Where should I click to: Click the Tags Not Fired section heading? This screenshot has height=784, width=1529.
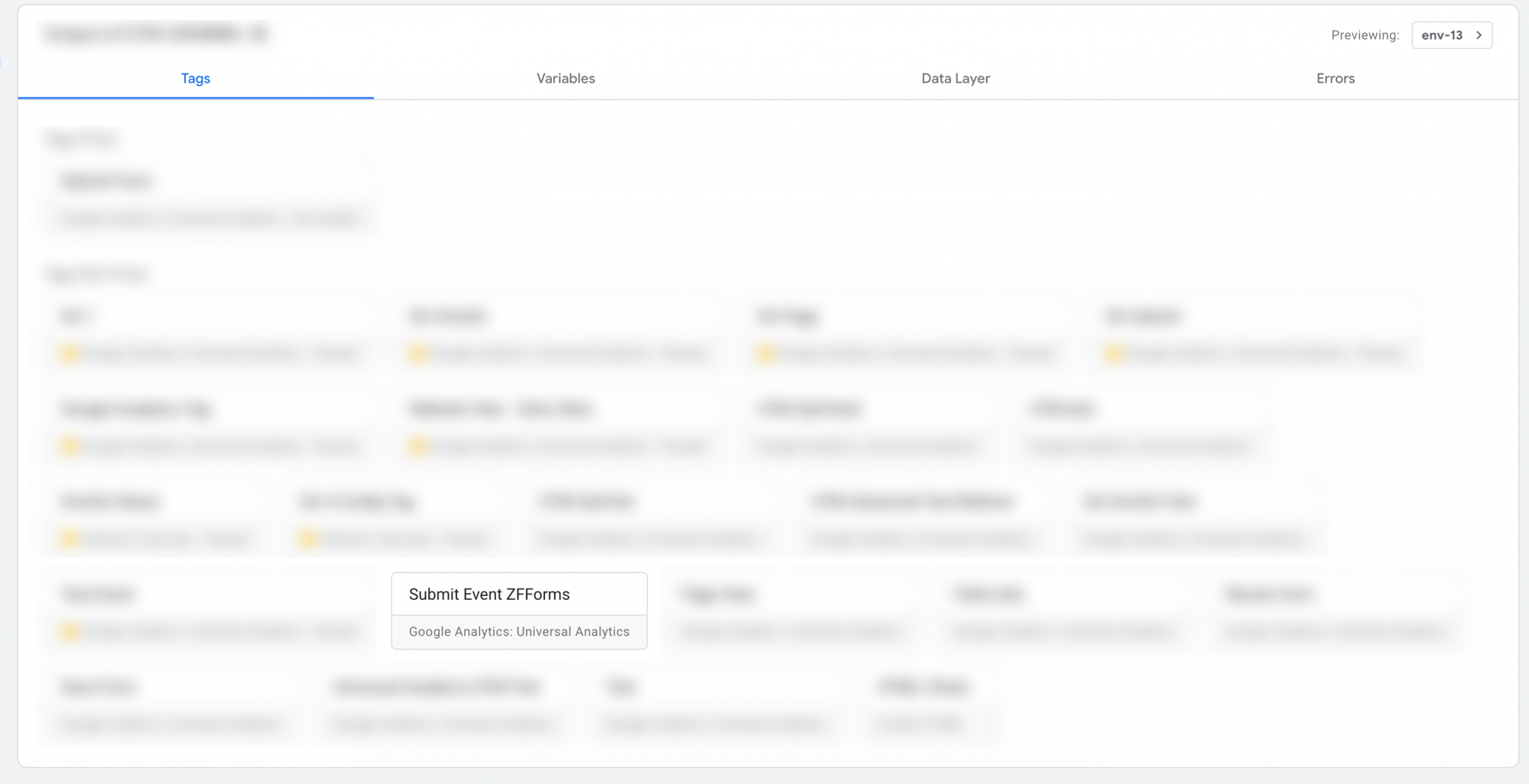[97, 274]
